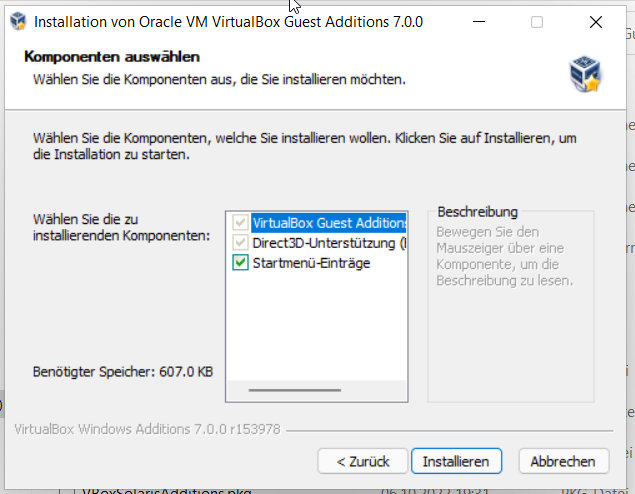Close the installer with the X button
The width and height of the screenshot is (635, 494).
(x=596, y=22)
